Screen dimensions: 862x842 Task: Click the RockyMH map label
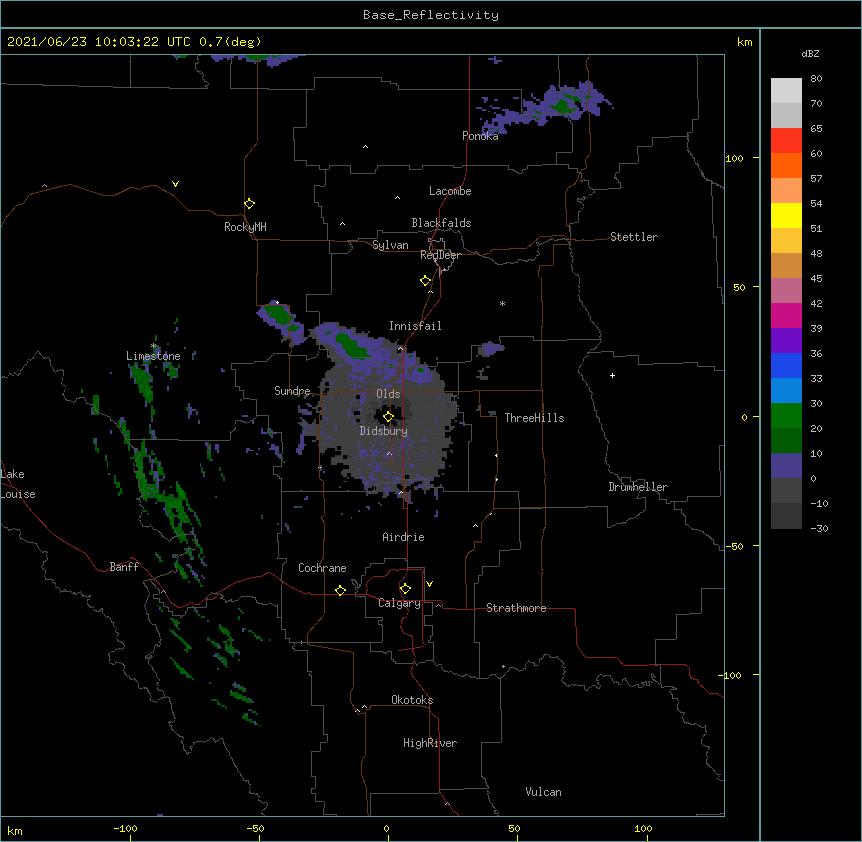[x=245, y=227]
